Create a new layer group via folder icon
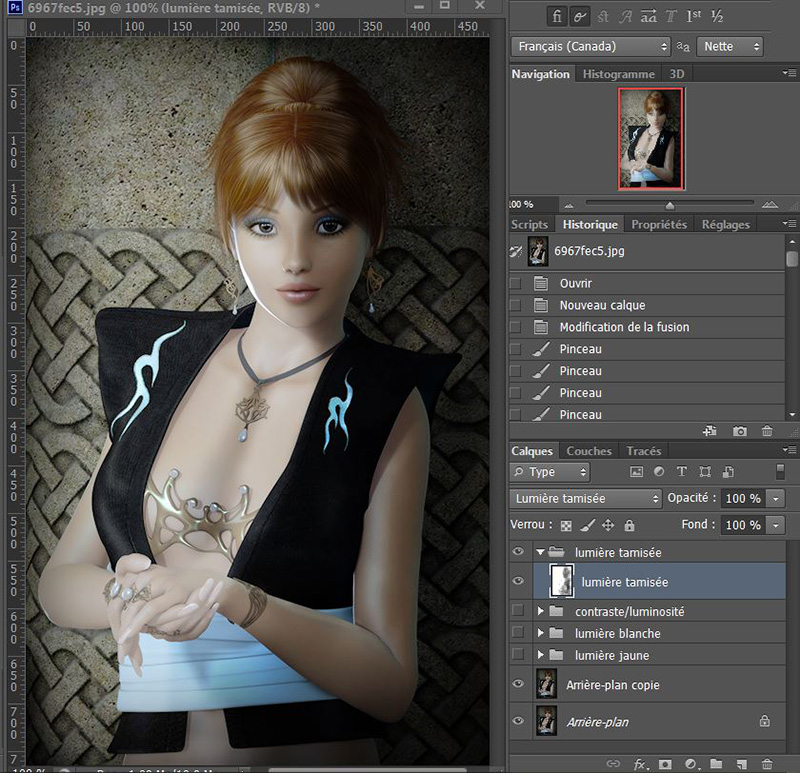Image resolution: width=800 pixels, height=773 pixels. coord(717,764)
